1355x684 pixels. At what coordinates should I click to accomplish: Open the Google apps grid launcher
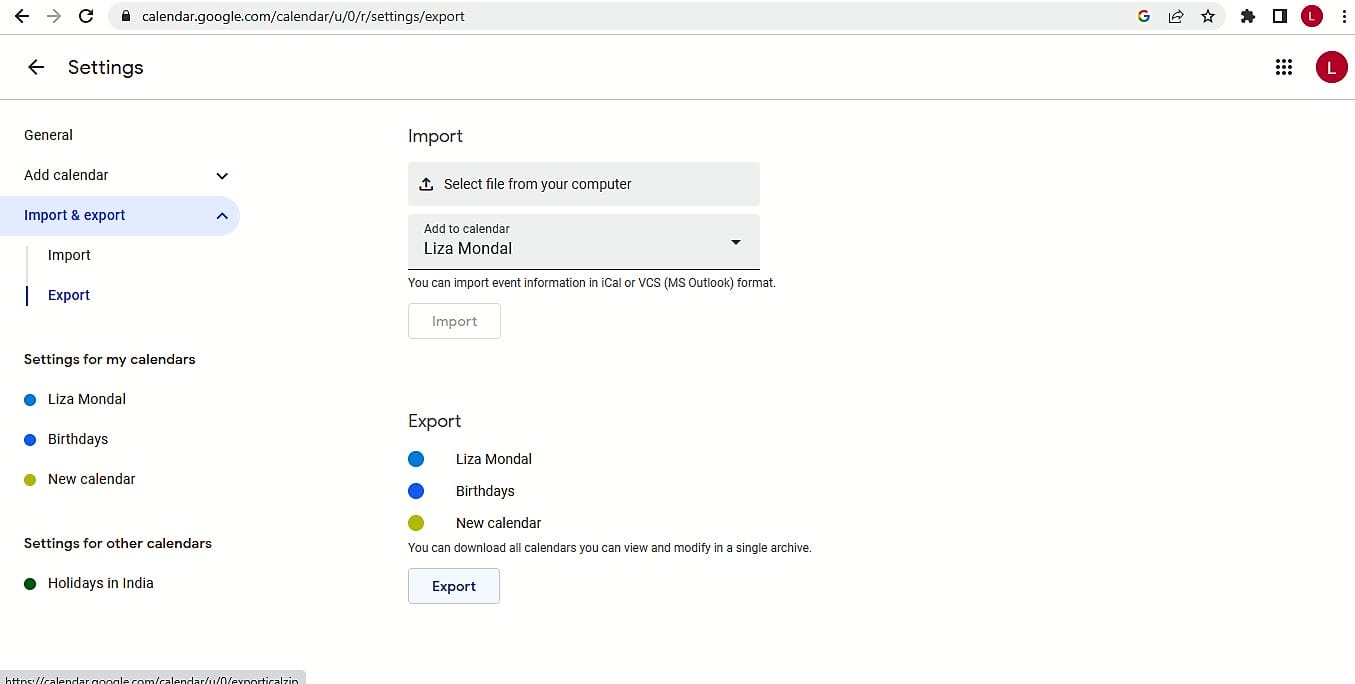pyautogui.click(x=1284, y=67)
